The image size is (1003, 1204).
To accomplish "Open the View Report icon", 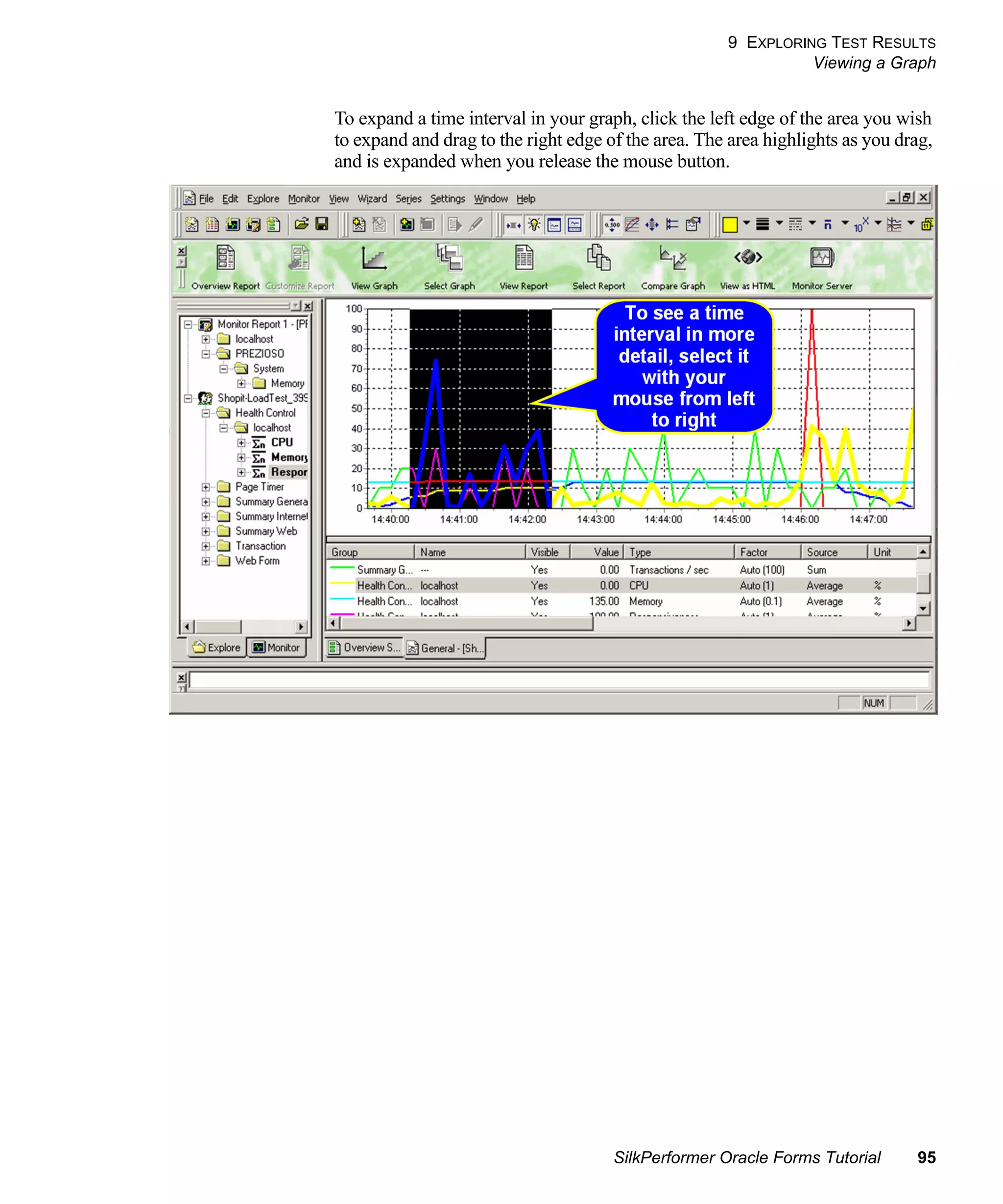I will tap(524, 258).
